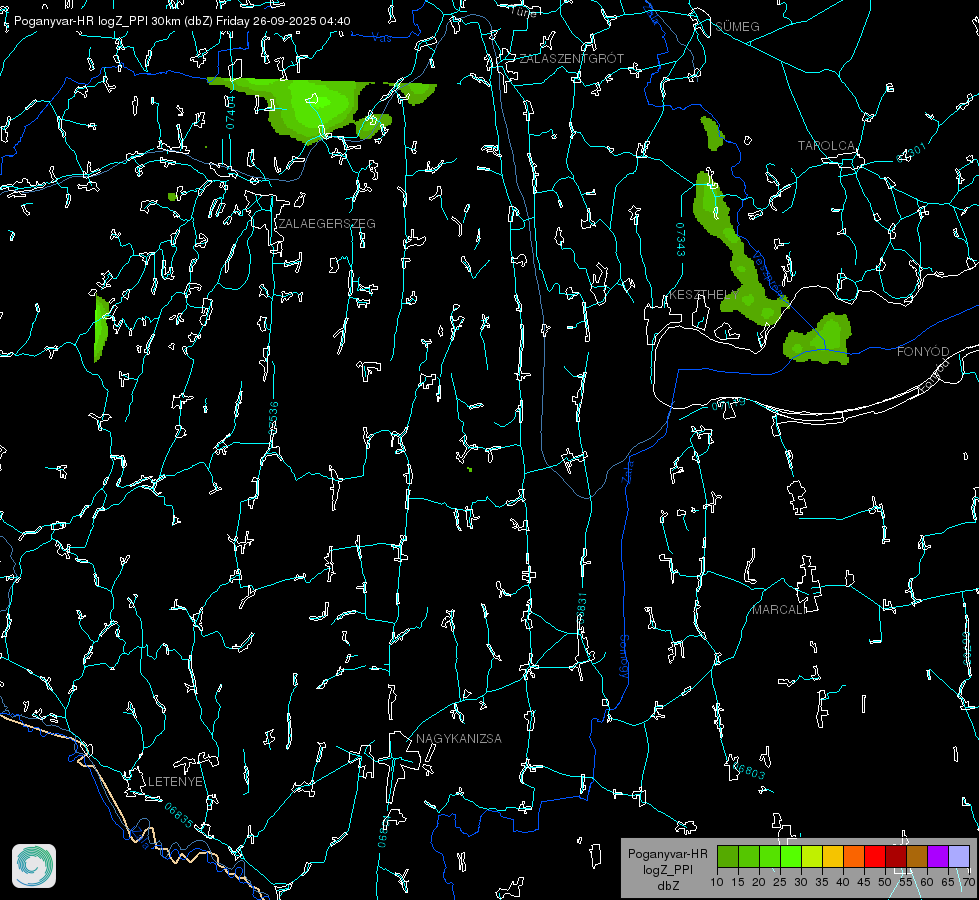Click the '10' tick value on legend scale
This screenshot has width=979, height=900.
coord(717,883)
